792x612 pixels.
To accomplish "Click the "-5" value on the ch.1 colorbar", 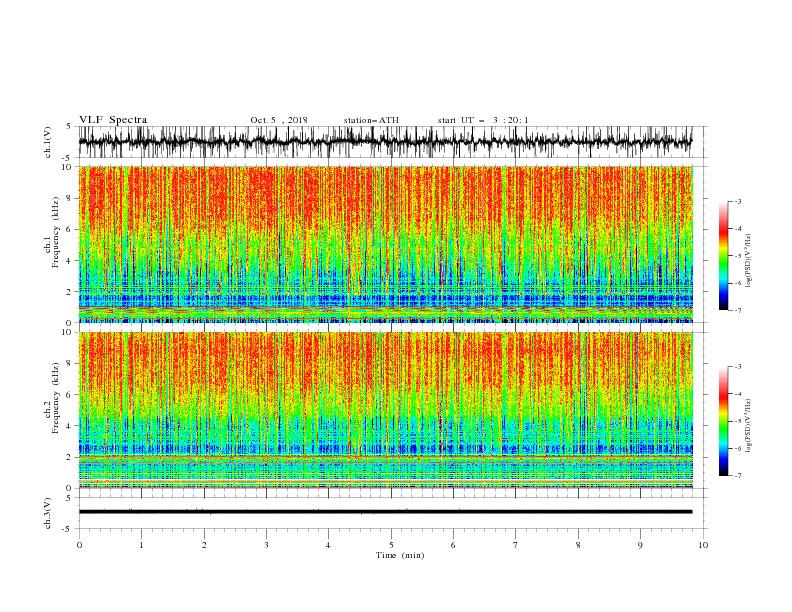I will tap(737, 256).
